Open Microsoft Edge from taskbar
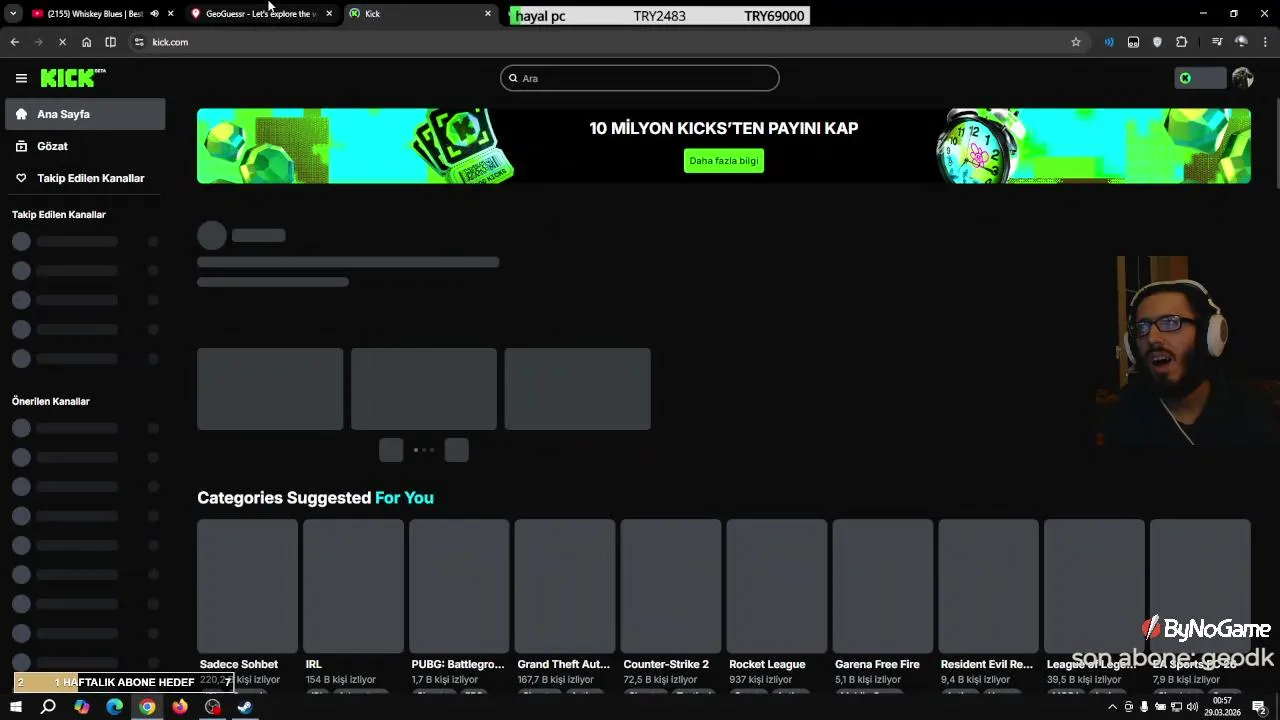The image size is (1280, 720). [114, 707]
